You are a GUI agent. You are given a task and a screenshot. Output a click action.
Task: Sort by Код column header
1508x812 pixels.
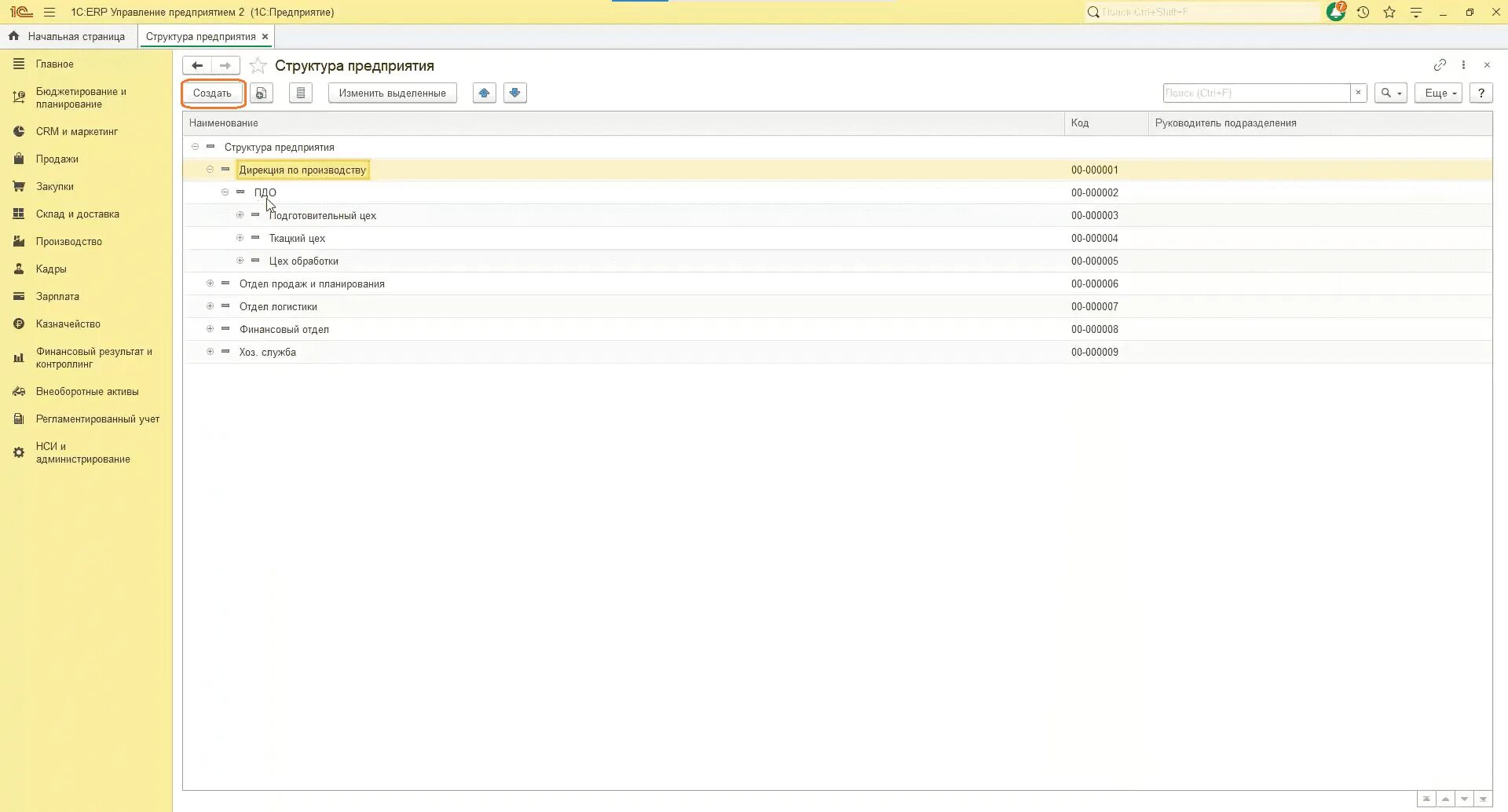tap(1107, 123)
